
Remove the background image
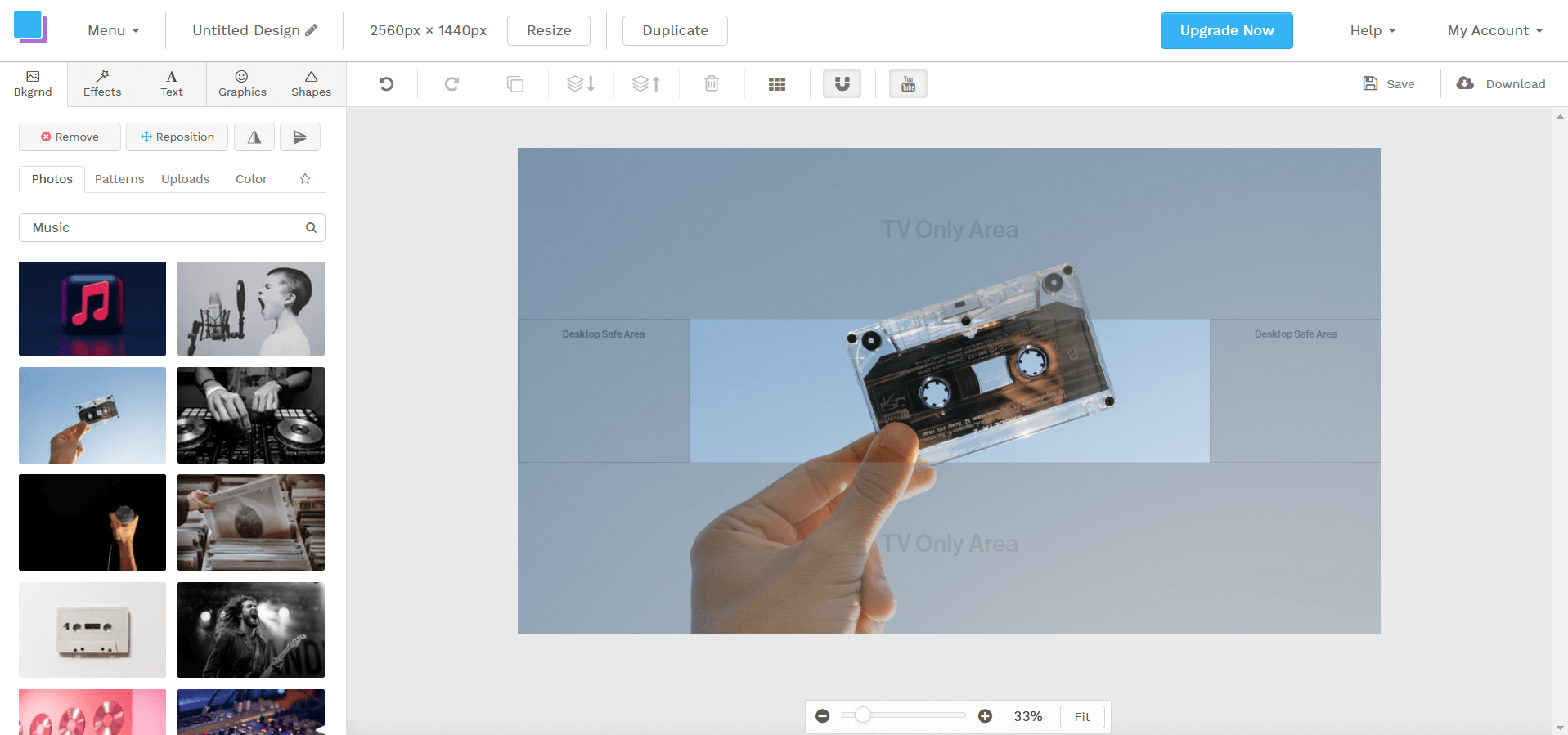[x=70, y=137]
